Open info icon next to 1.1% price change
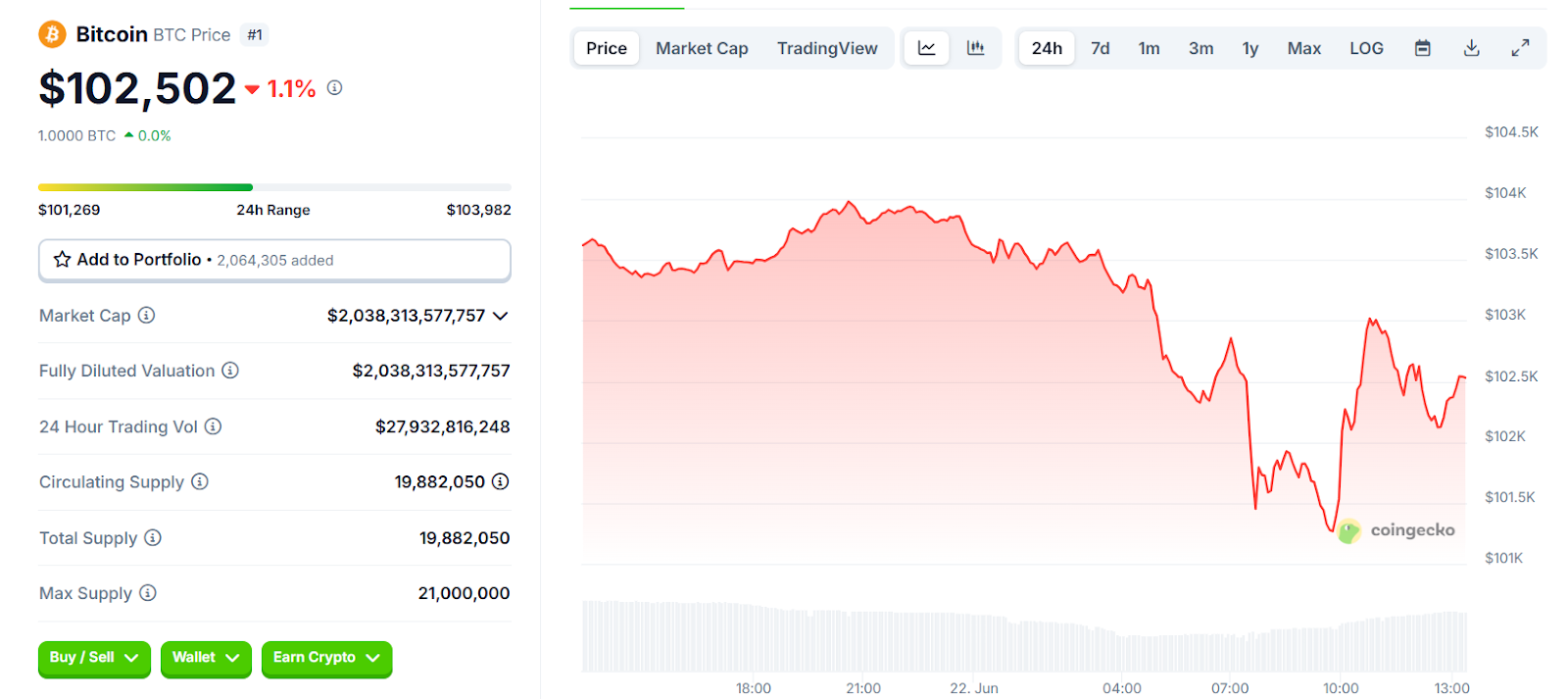 334,88
